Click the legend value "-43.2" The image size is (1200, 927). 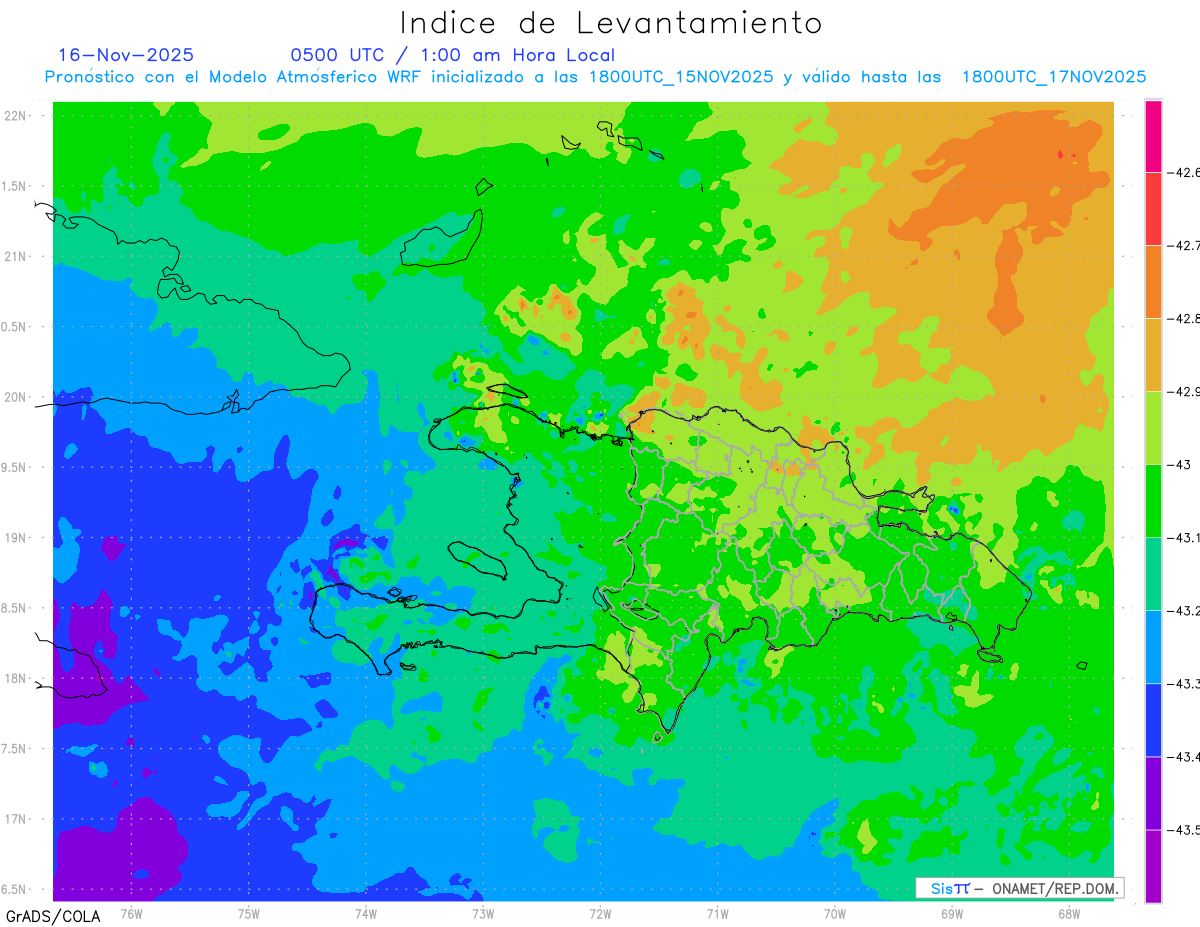(x=1186, y=611)
